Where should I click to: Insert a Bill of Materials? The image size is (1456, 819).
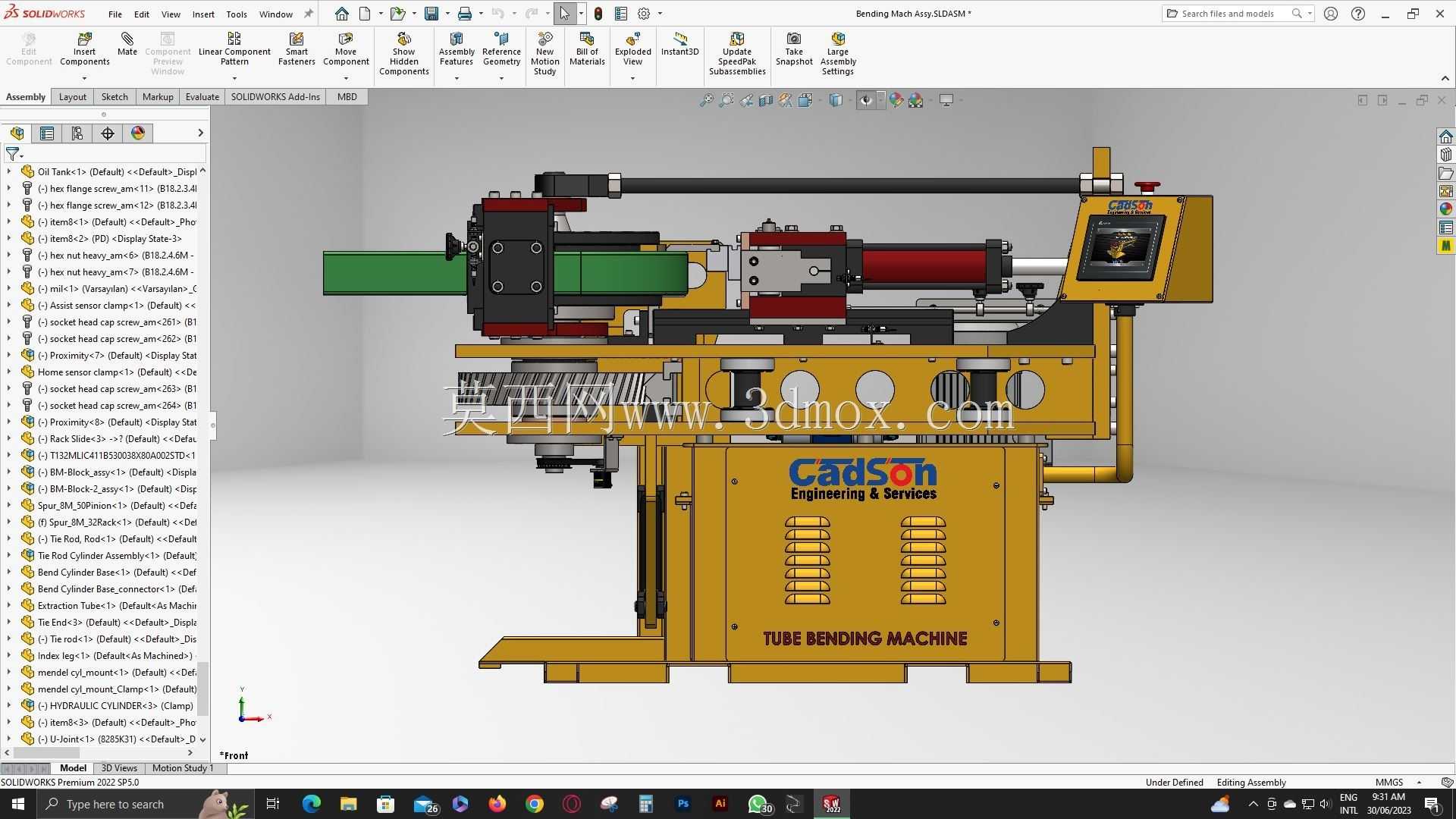[x=587, y=49]
